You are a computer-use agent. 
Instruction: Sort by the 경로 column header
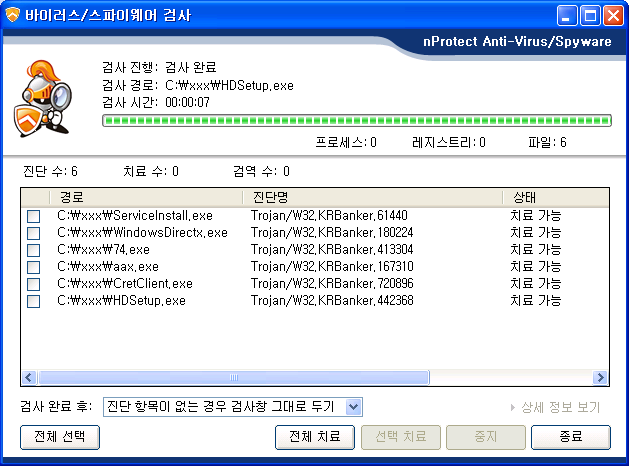click(x=146, y=197)
